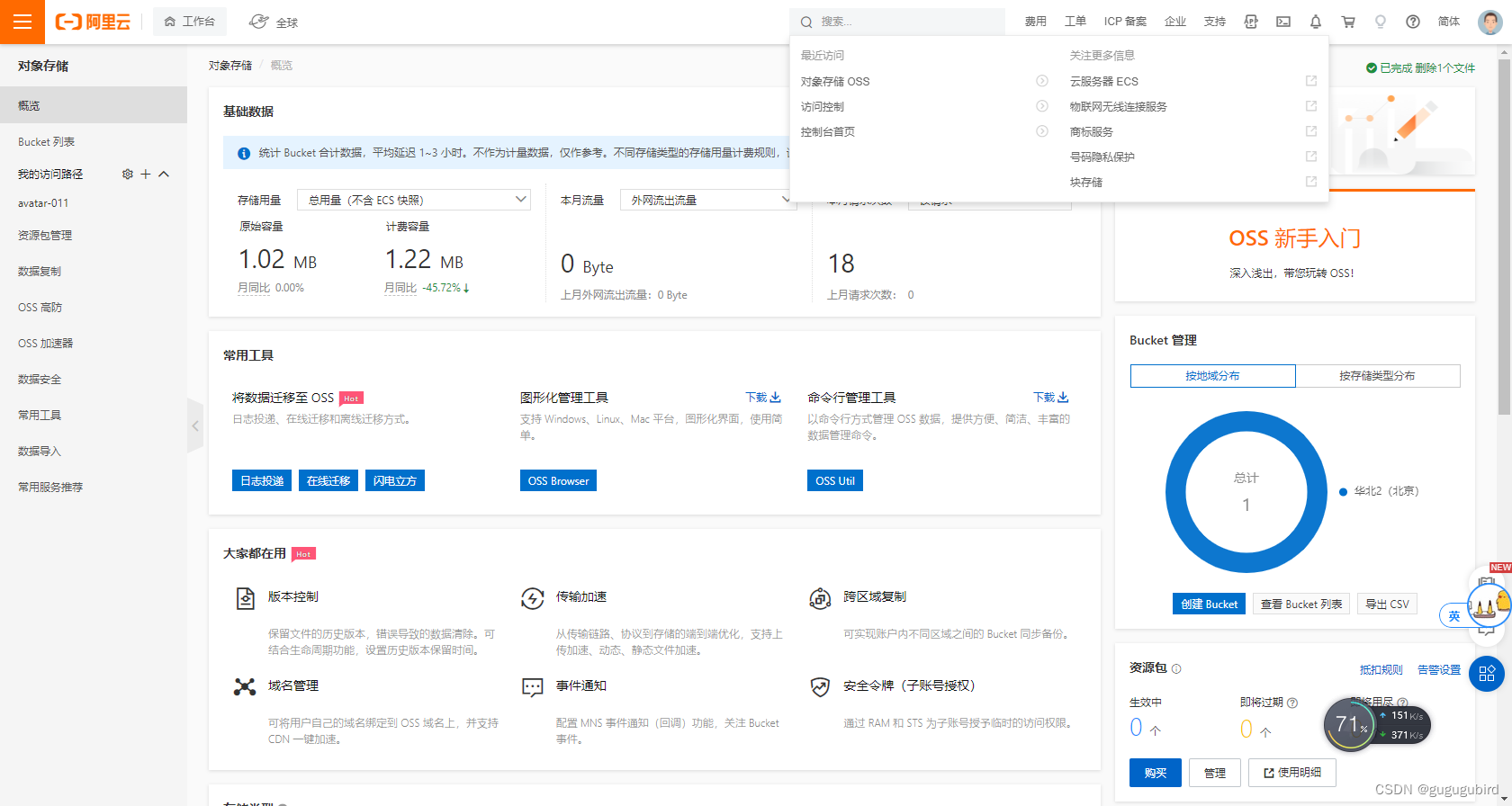Click the 闪电立方 button
This screenshot has width=1512, height=806.
click(395, 480)
